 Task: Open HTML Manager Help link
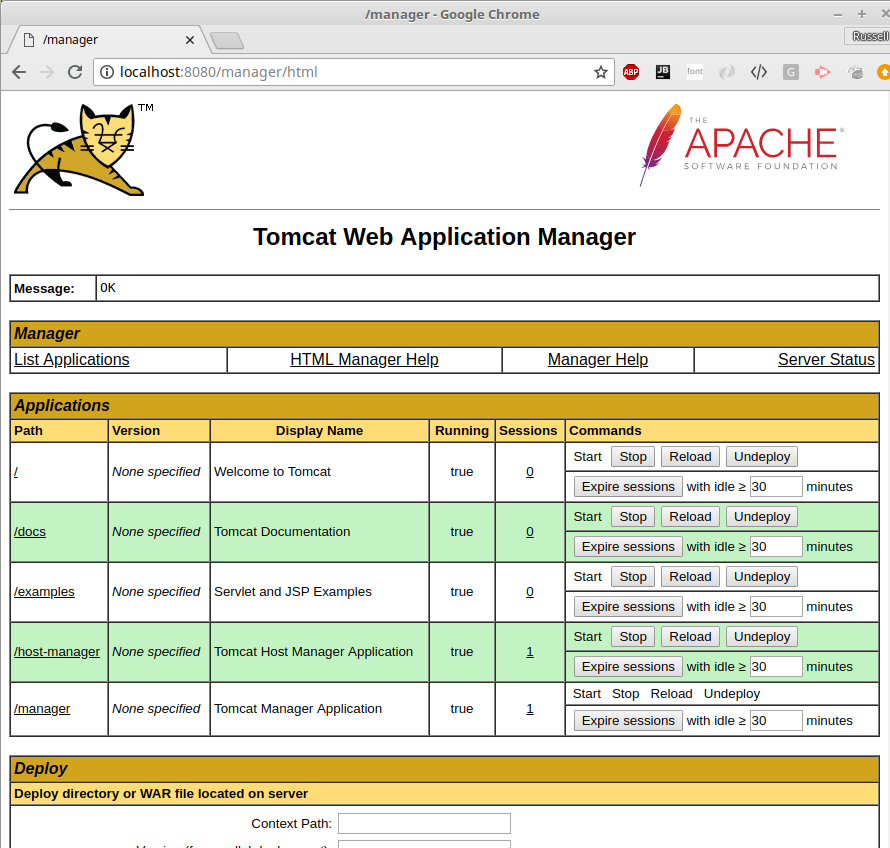[364, 359]
